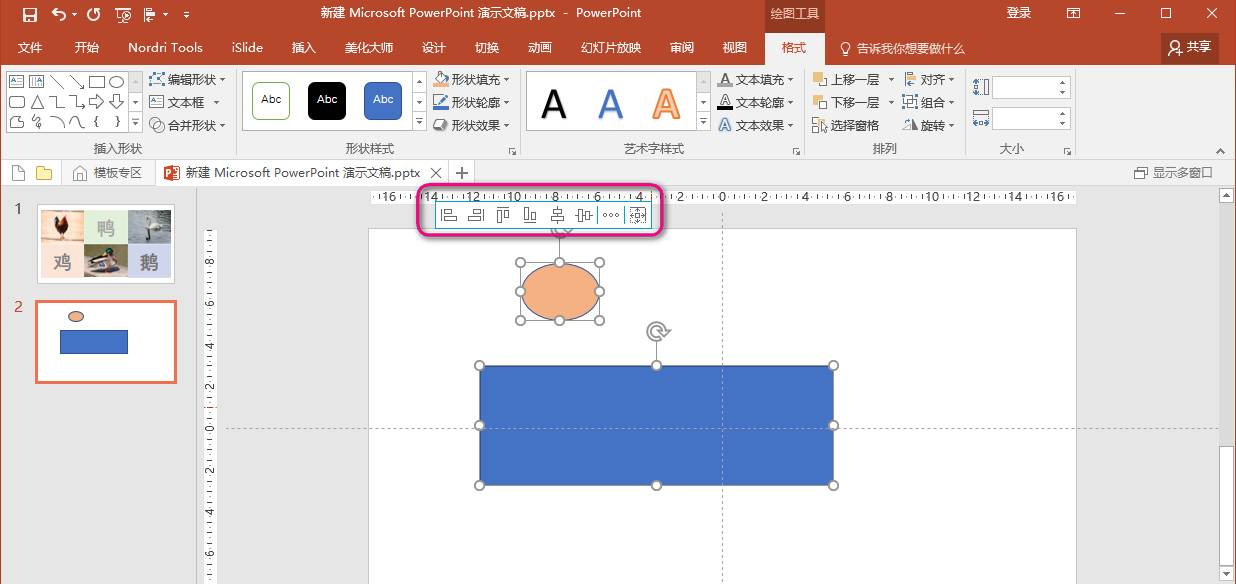Click the Share (共享) button

(x=1190, y=47)
